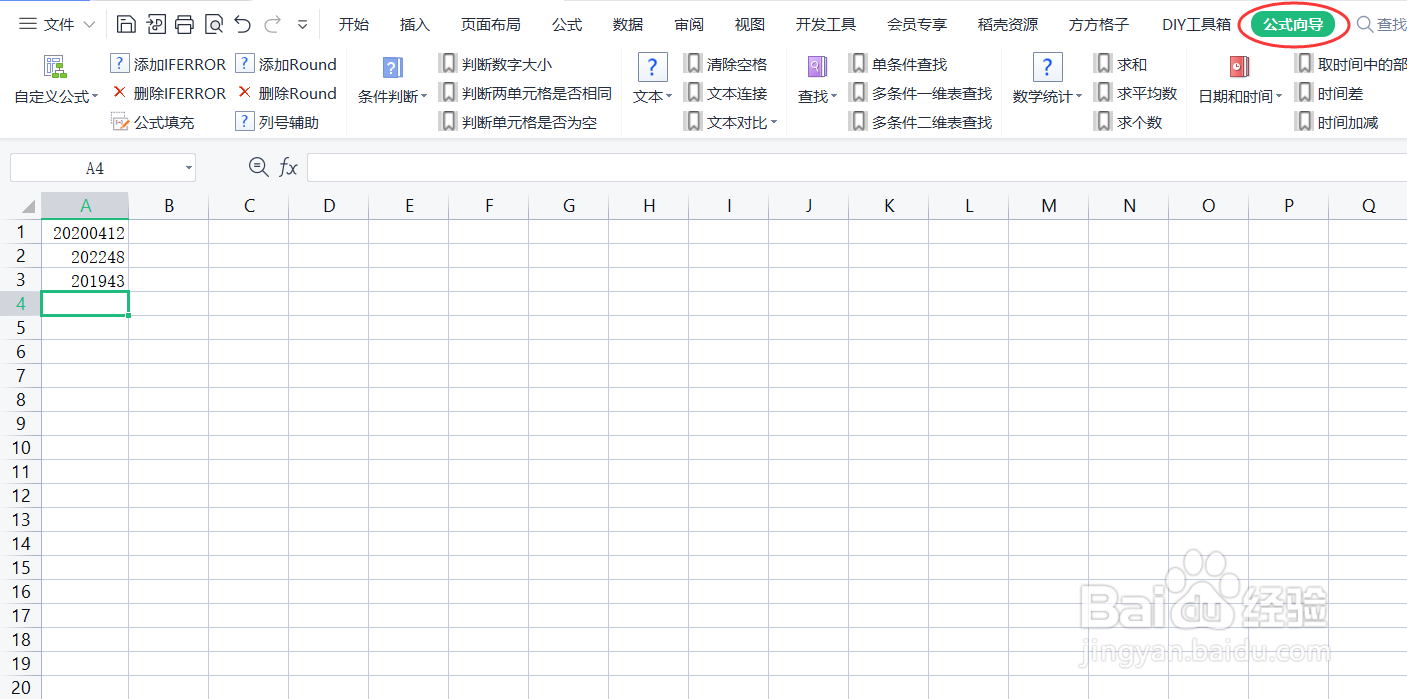Click the formula bar input field
Viewport: 1407px width, 699px height.
click(856, 168)
